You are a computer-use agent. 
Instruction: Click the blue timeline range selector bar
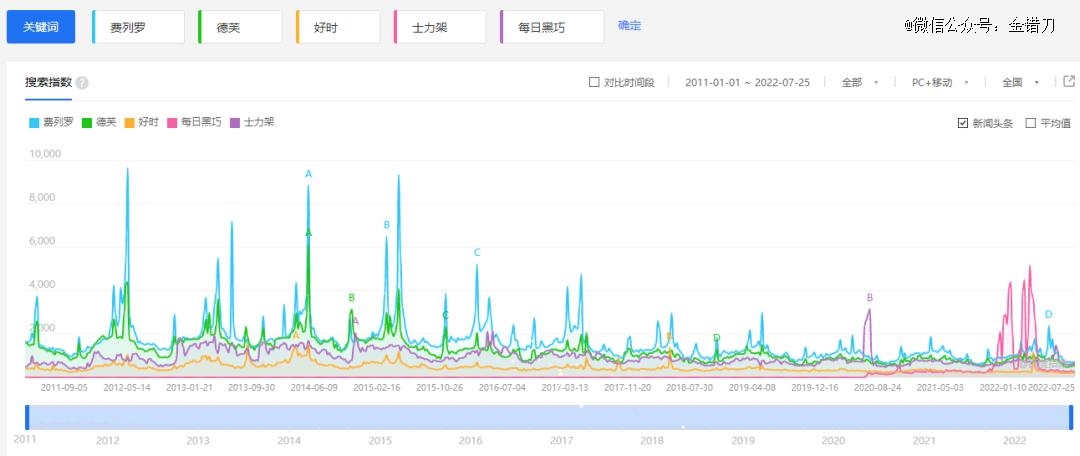click(550, 417)
